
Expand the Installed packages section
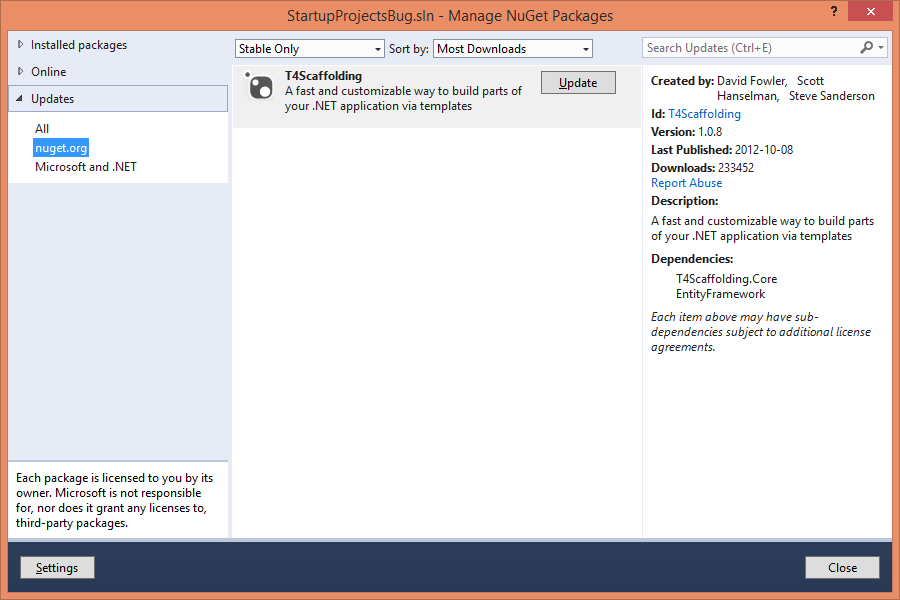21,44
